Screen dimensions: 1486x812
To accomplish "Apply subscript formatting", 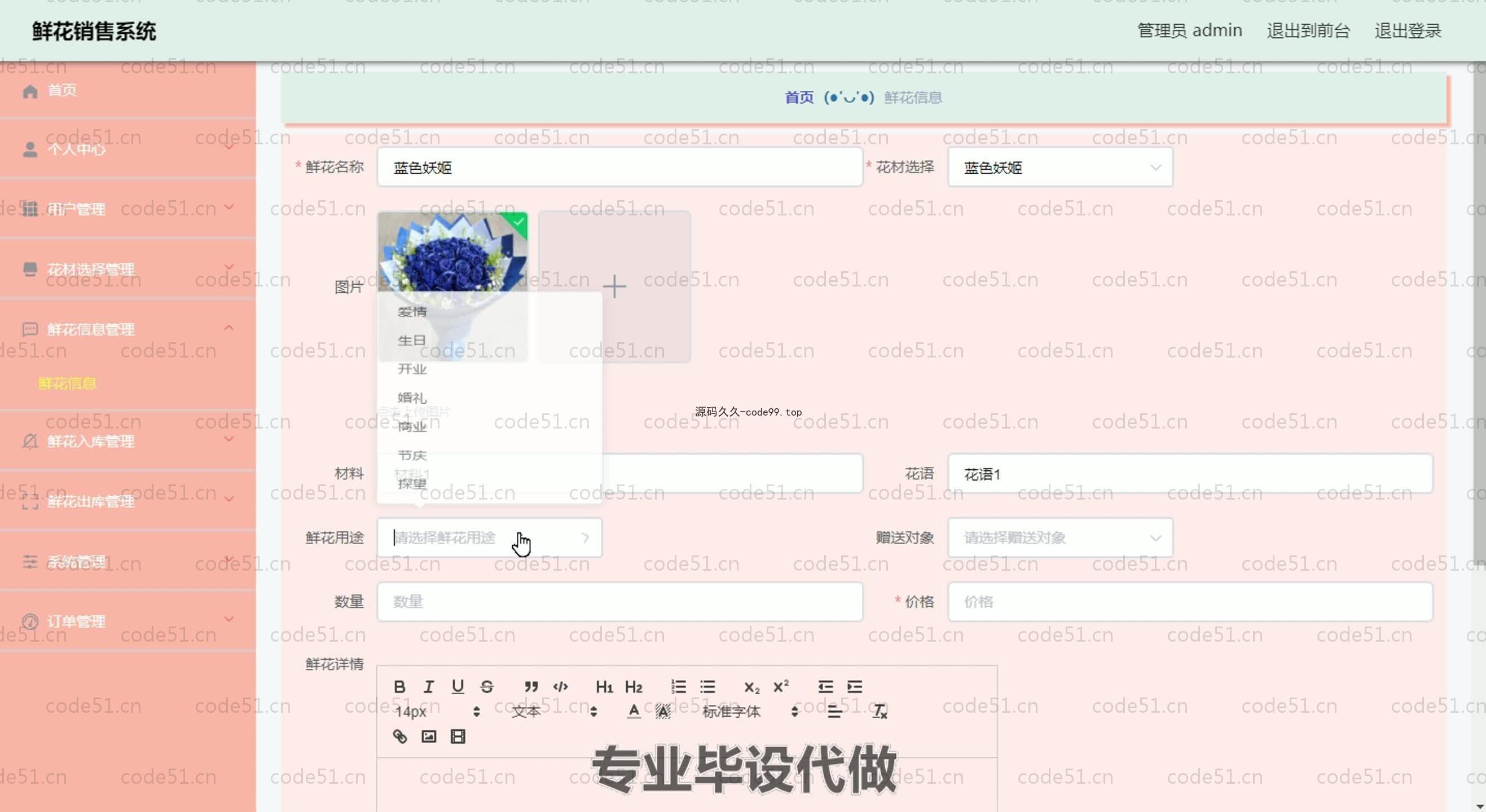I will point(751,686).
